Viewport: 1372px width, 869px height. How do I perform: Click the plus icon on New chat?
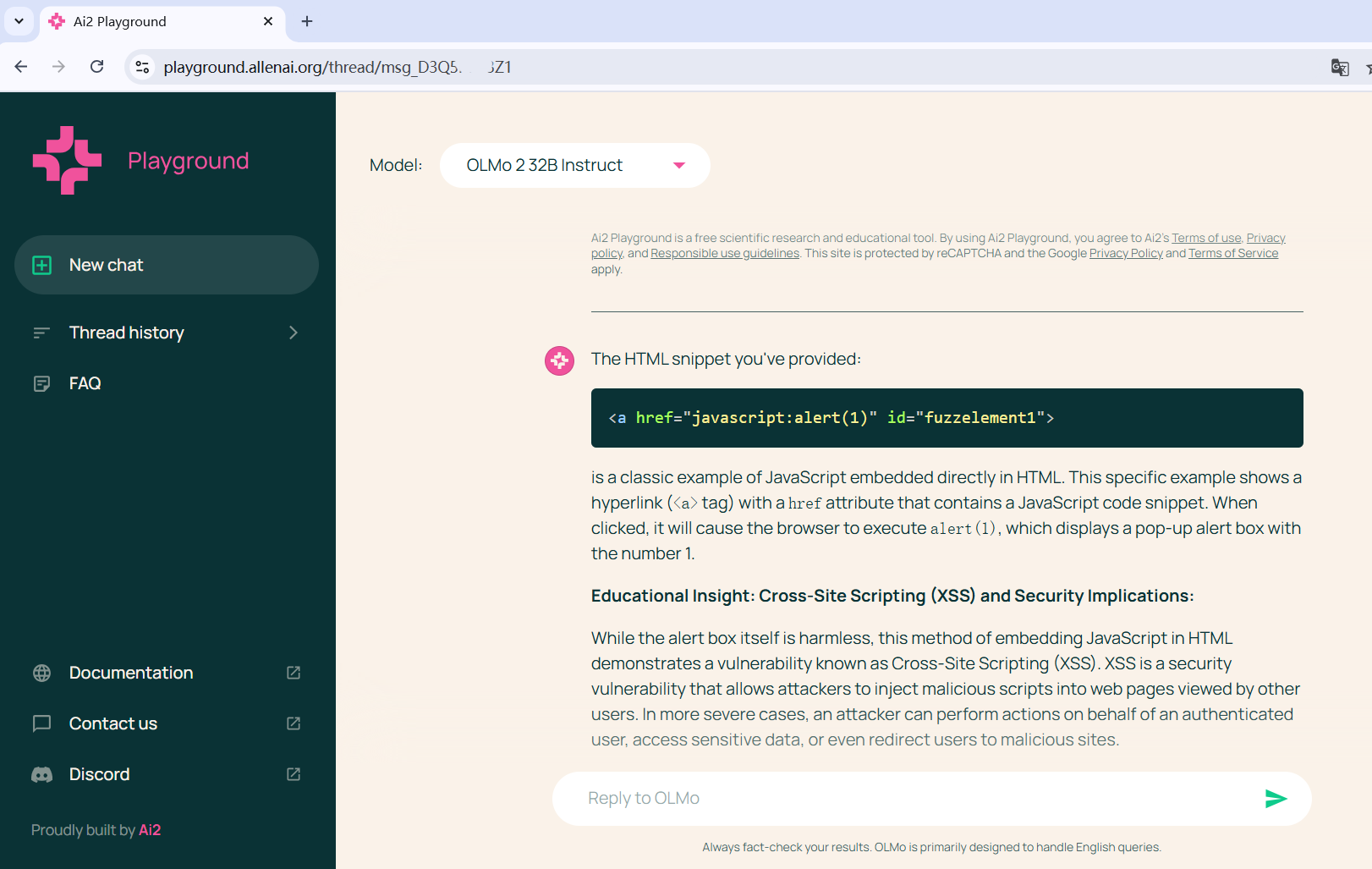point(41,265)
